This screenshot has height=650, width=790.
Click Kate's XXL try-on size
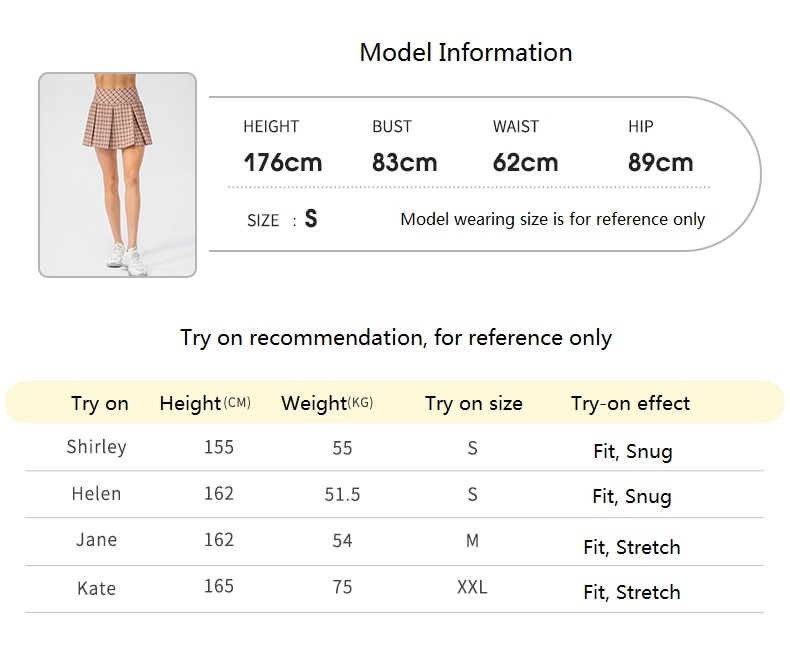[x=472, y=587]
